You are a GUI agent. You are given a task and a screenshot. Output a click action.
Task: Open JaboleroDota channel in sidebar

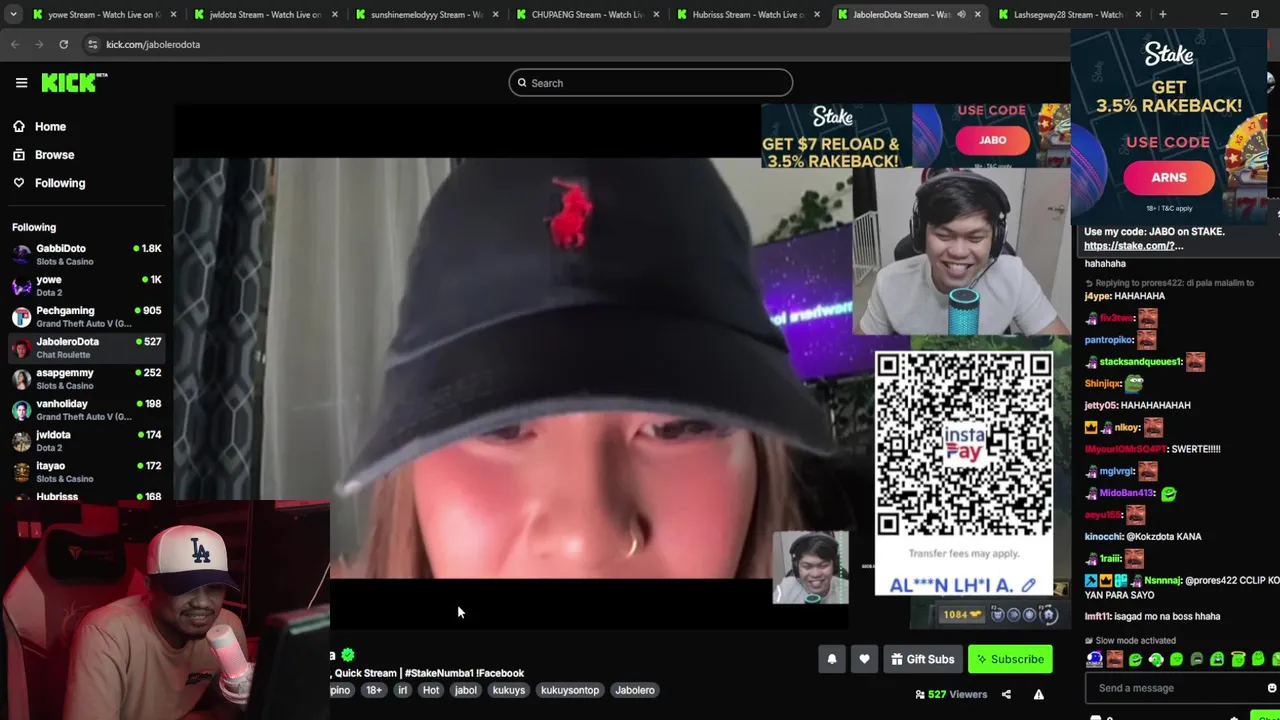point(87,348)
